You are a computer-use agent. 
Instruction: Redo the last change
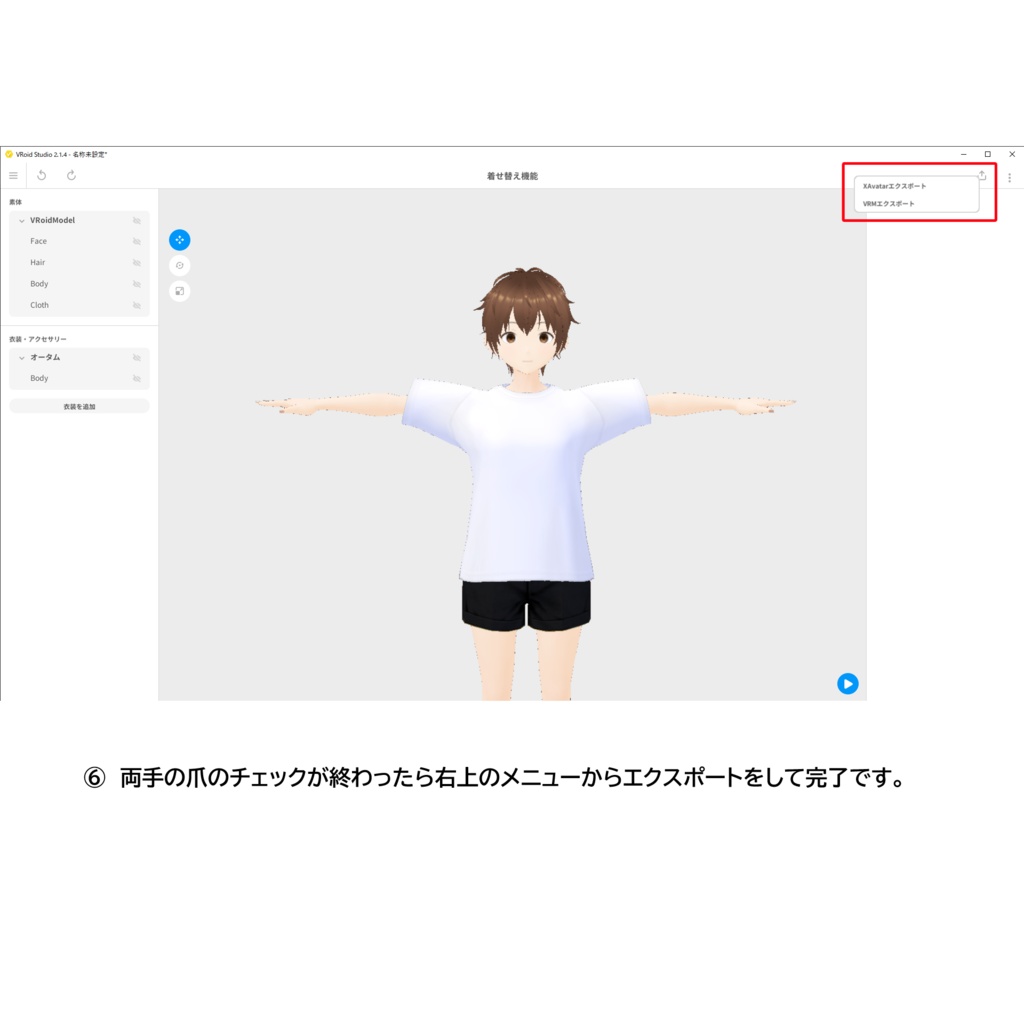tap(71, 175)
